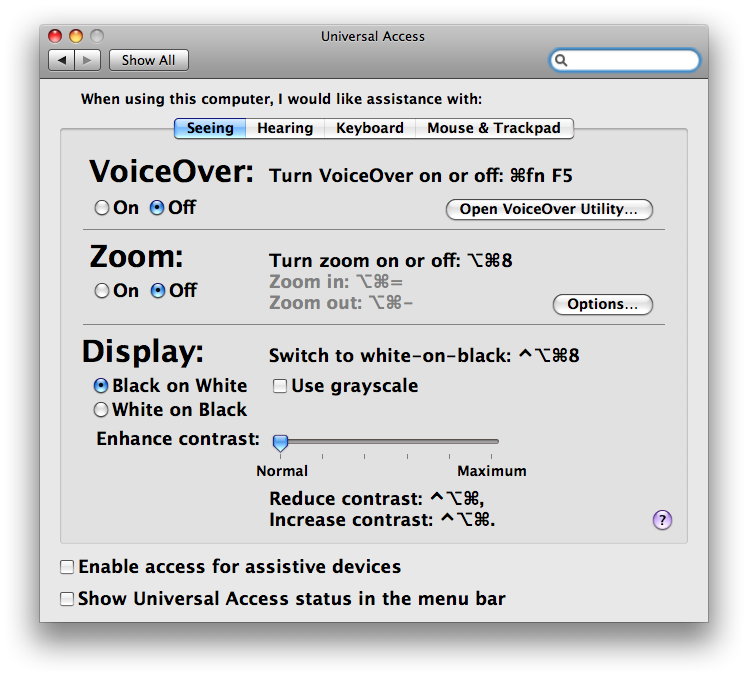Click Show All button

pos(148,60)
